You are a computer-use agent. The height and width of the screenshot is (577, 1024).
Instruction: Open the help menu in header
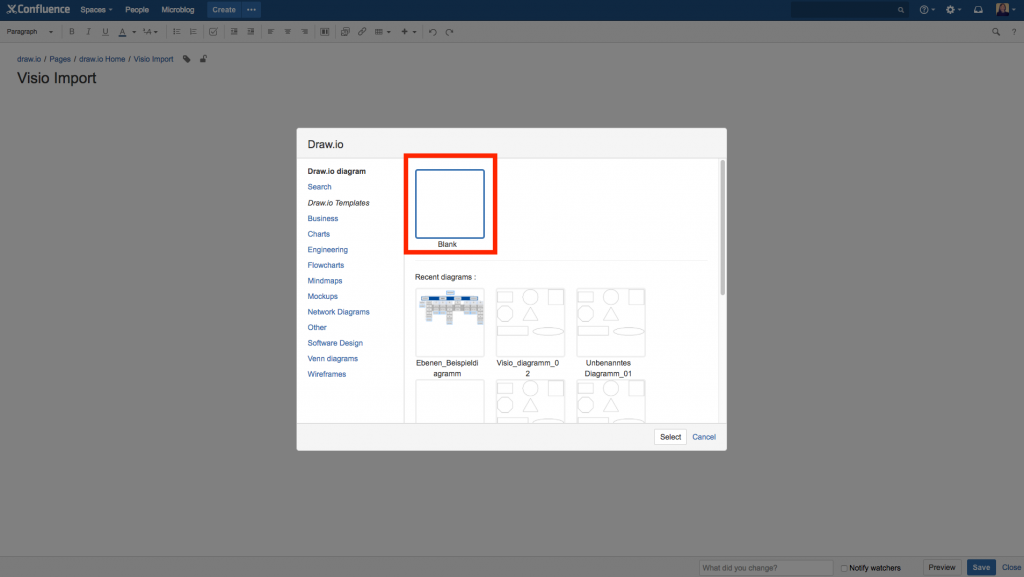pyautogui.click(x=927, y=10)
